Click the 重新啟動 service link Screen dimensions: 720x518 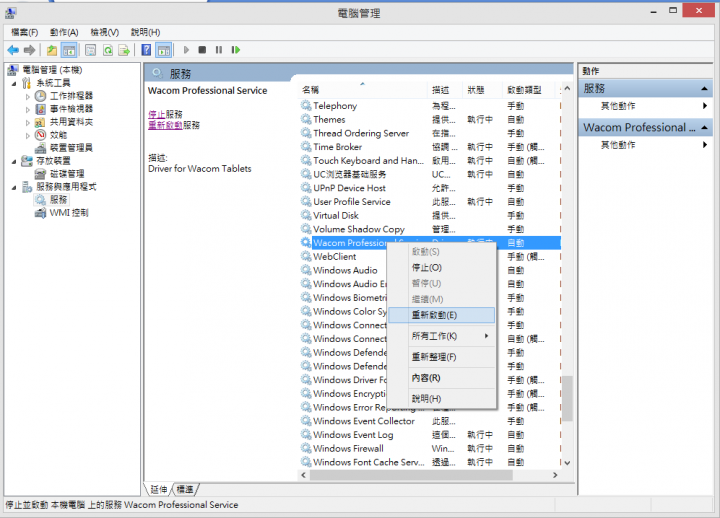[x=165, y=125]
